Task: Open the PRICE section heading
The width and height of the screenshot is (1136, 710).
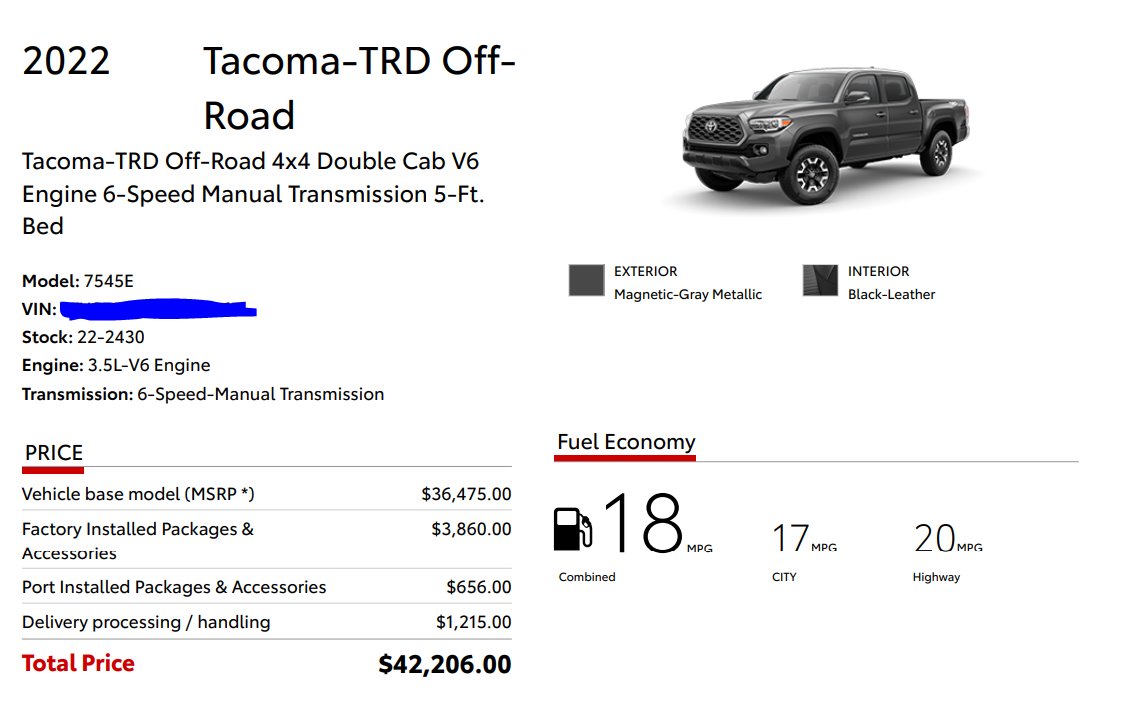Action: tap(54, 453)
